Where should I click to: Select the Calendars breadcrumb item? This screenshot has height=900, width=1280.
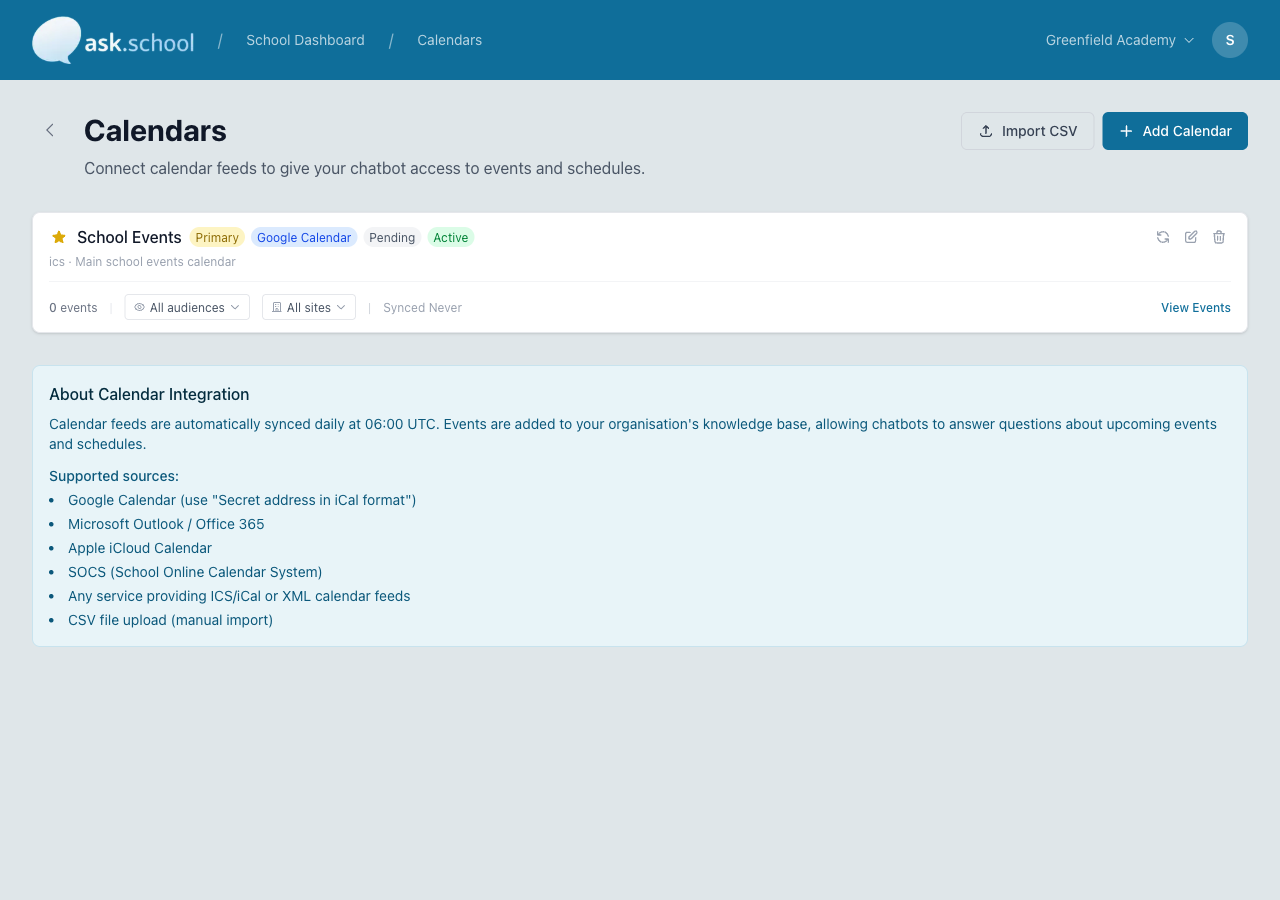449,40
